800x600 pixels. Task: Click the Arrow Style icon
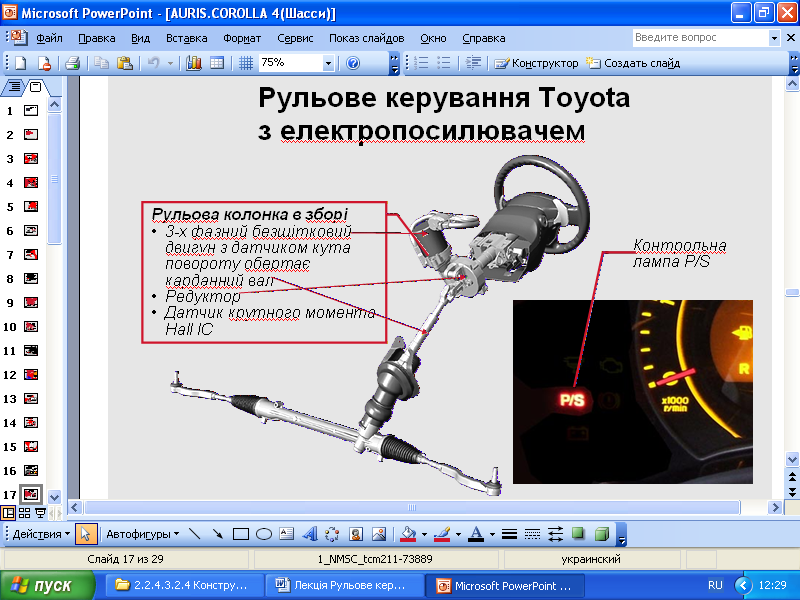555,534
